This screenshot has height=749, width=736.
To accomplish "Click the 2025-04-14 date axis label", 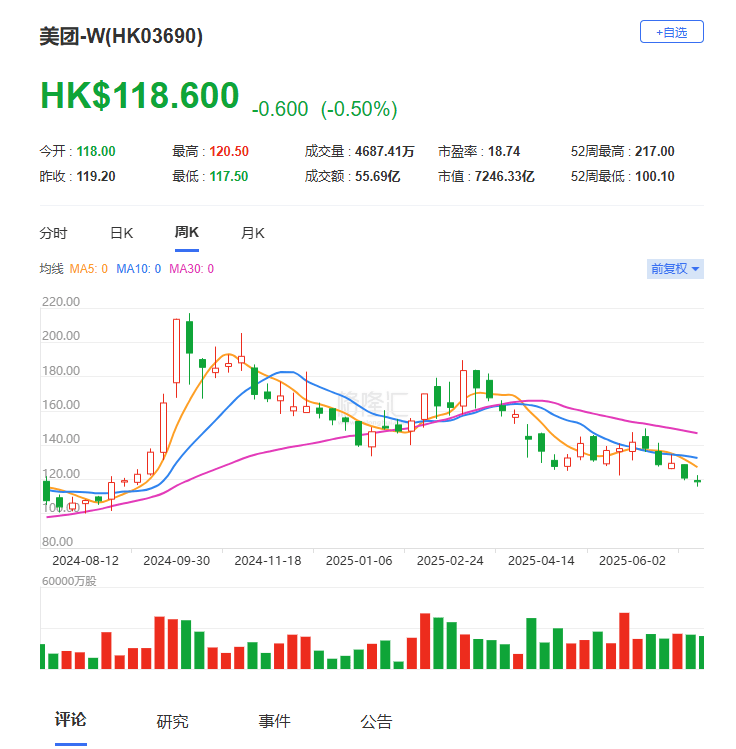I will coord(541,560).
